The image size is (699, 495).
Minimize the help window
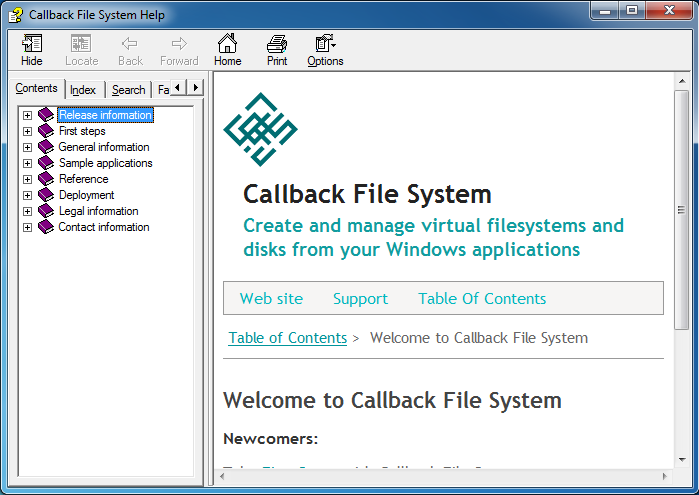point(605,11)
